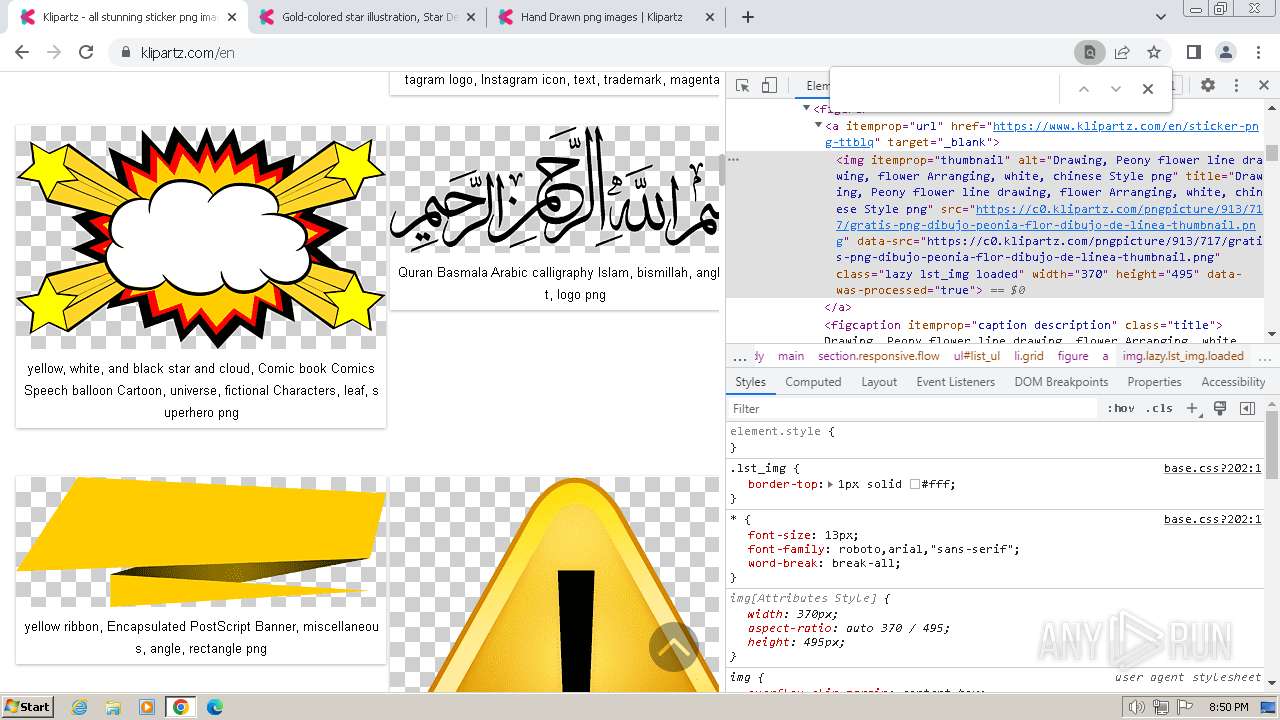Open the yellow ribbon banner thumbnail
Viewport: 1280px width, 720px height.
click(x=201, y=542)
